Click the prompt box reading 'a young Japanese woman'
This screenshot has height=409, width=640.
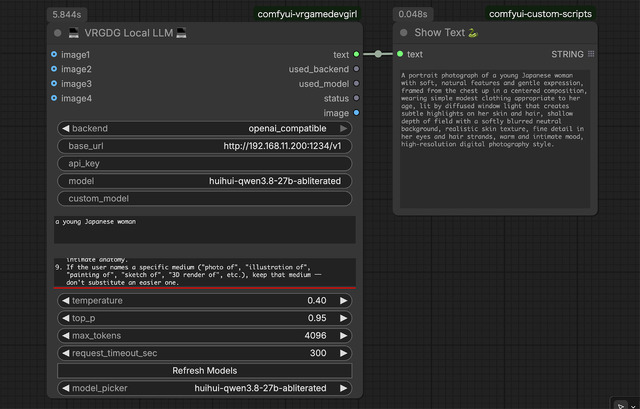204,230
